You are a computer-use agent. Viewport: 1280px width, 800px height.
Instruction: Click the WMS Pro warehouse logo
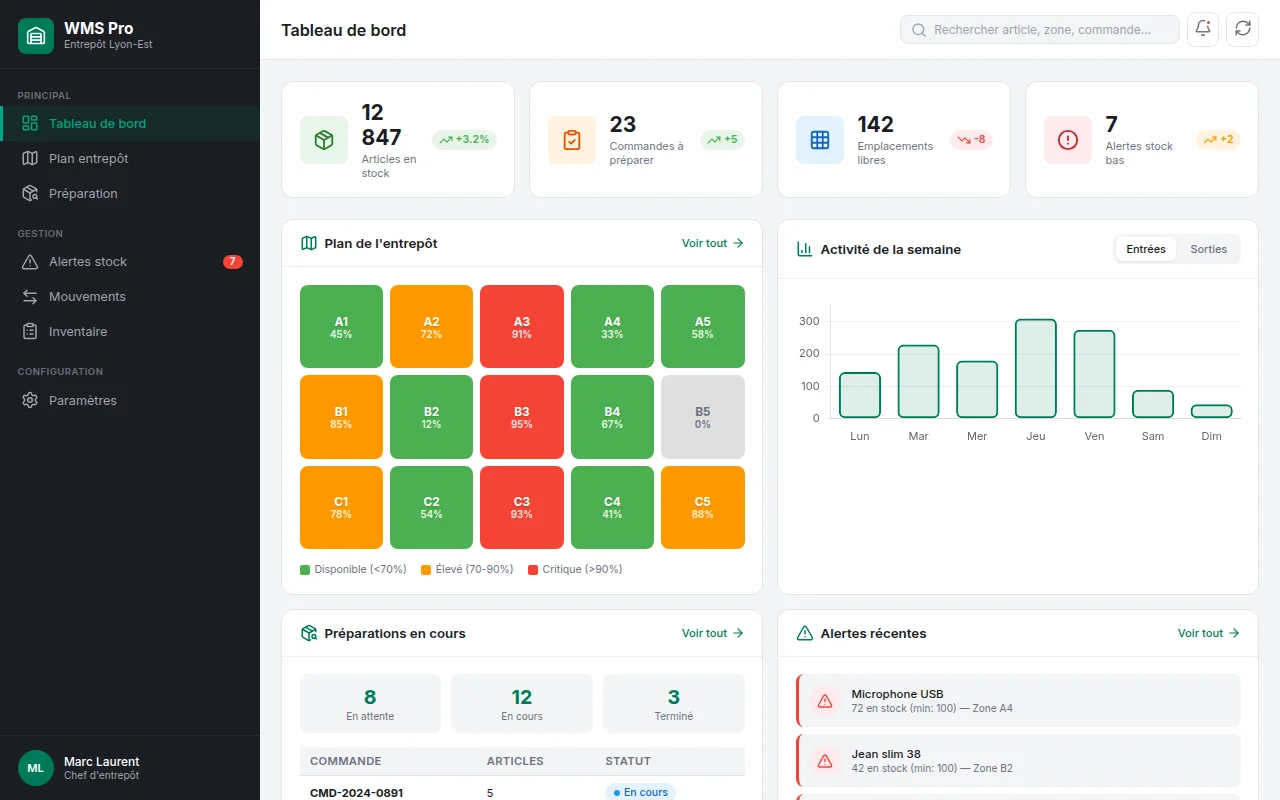(x=36, y=36)
